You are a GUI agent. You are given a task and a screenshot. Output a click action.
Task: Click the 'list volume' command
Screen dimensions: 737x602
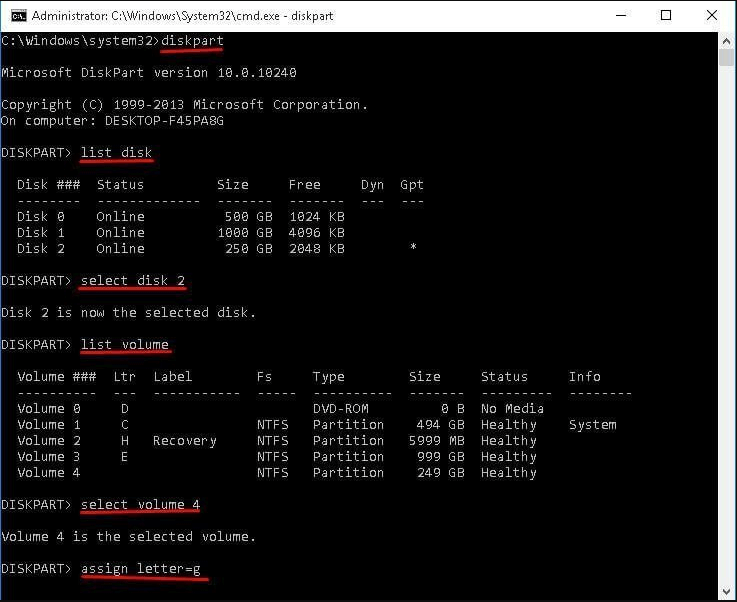click(125, 344)
